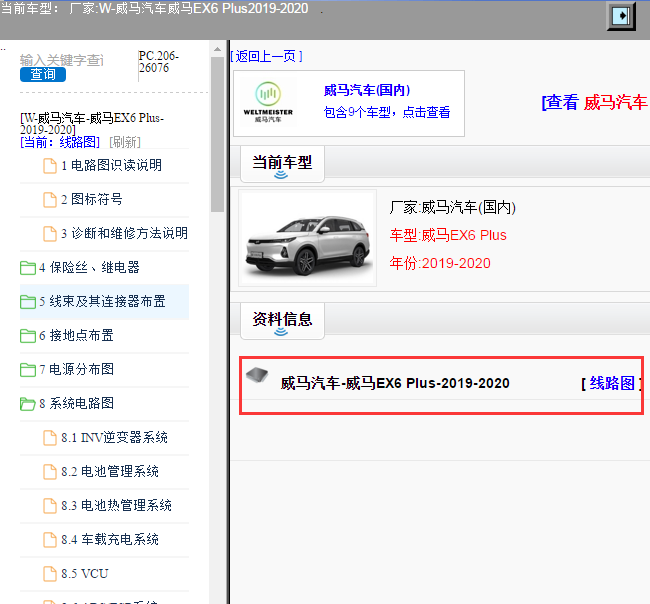Click the wifi-like icon under 当前车型 tab

(281, 175)
